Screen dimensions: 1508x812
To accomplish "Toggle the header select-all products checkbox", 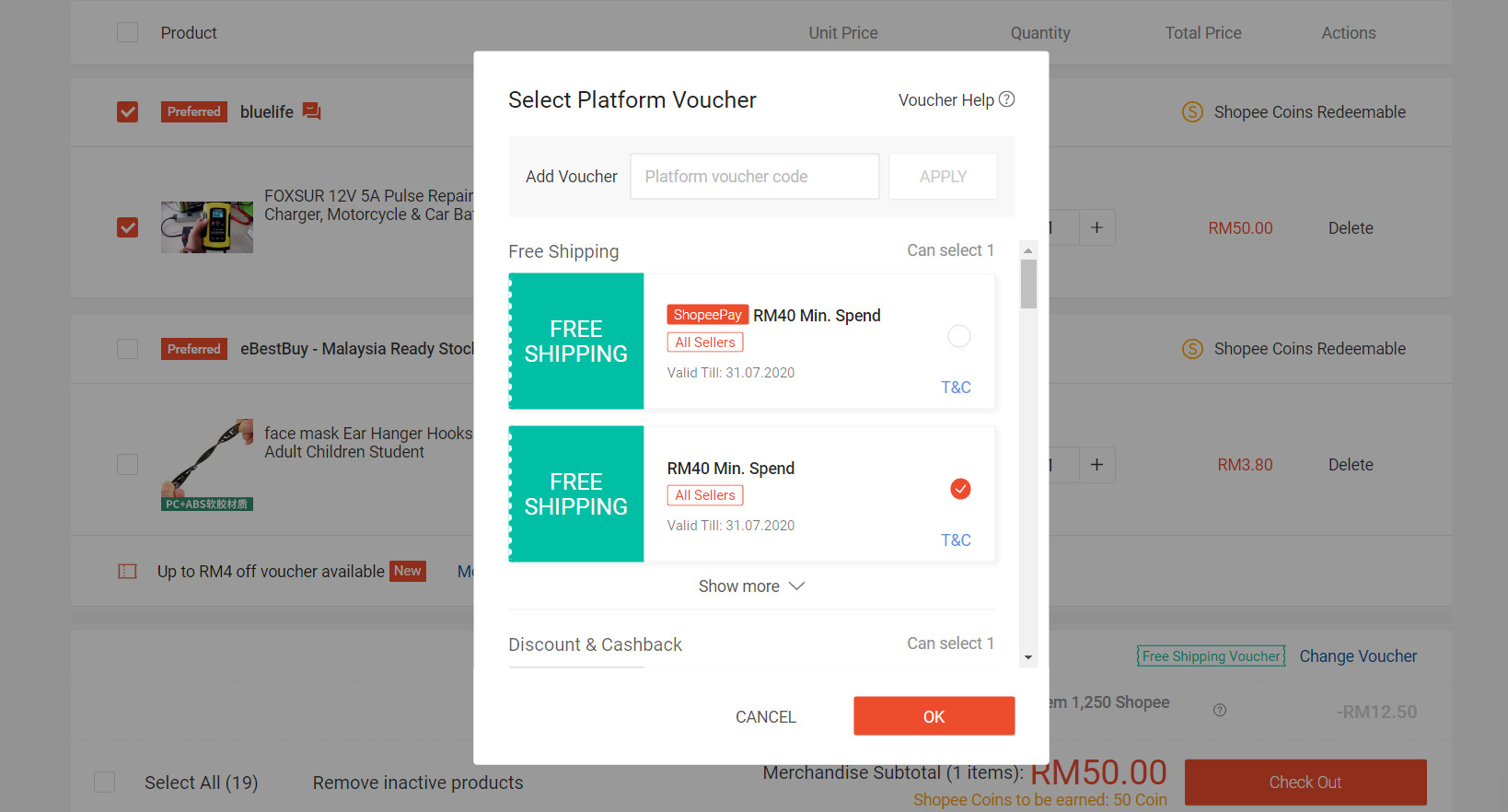I will pyautogui.click(x=128, y=32).
